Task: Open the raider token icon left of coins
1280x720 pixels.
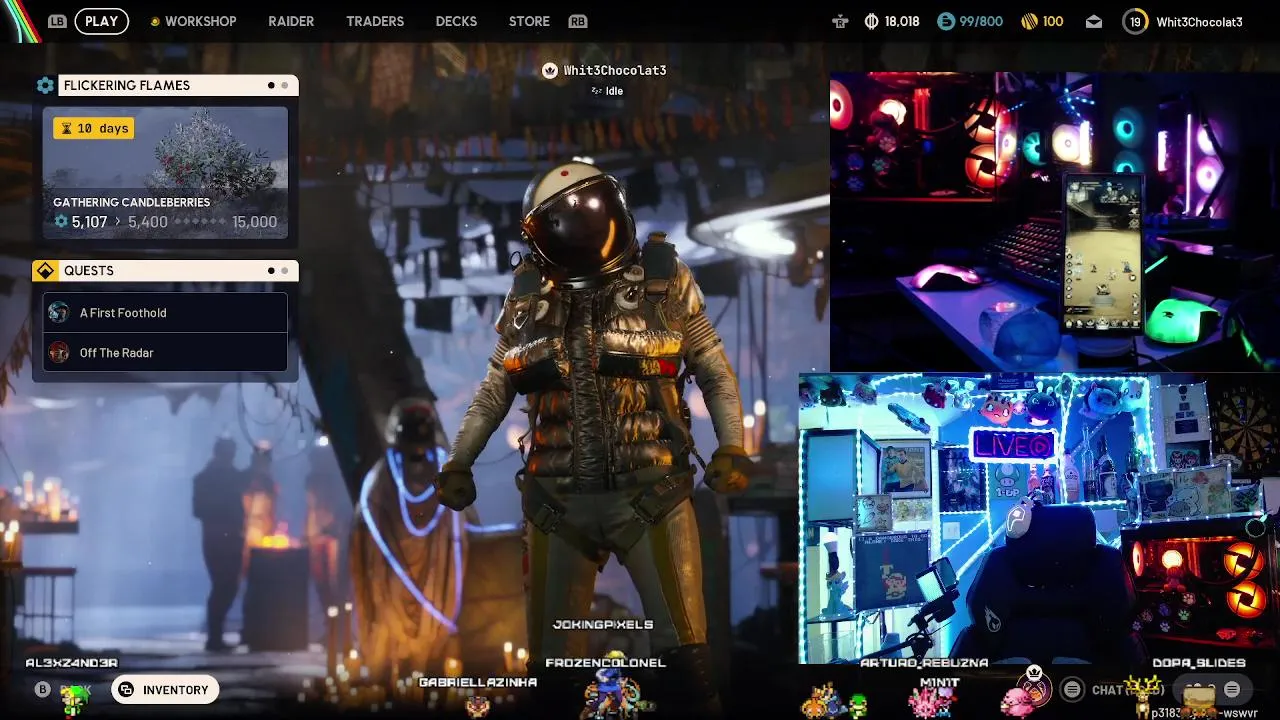Action: [840, 21]
